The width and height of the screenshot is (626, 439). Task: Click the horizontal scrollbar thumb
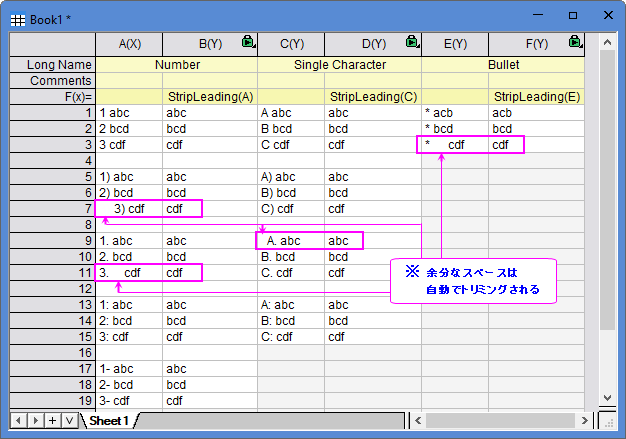tap(501, 420)
